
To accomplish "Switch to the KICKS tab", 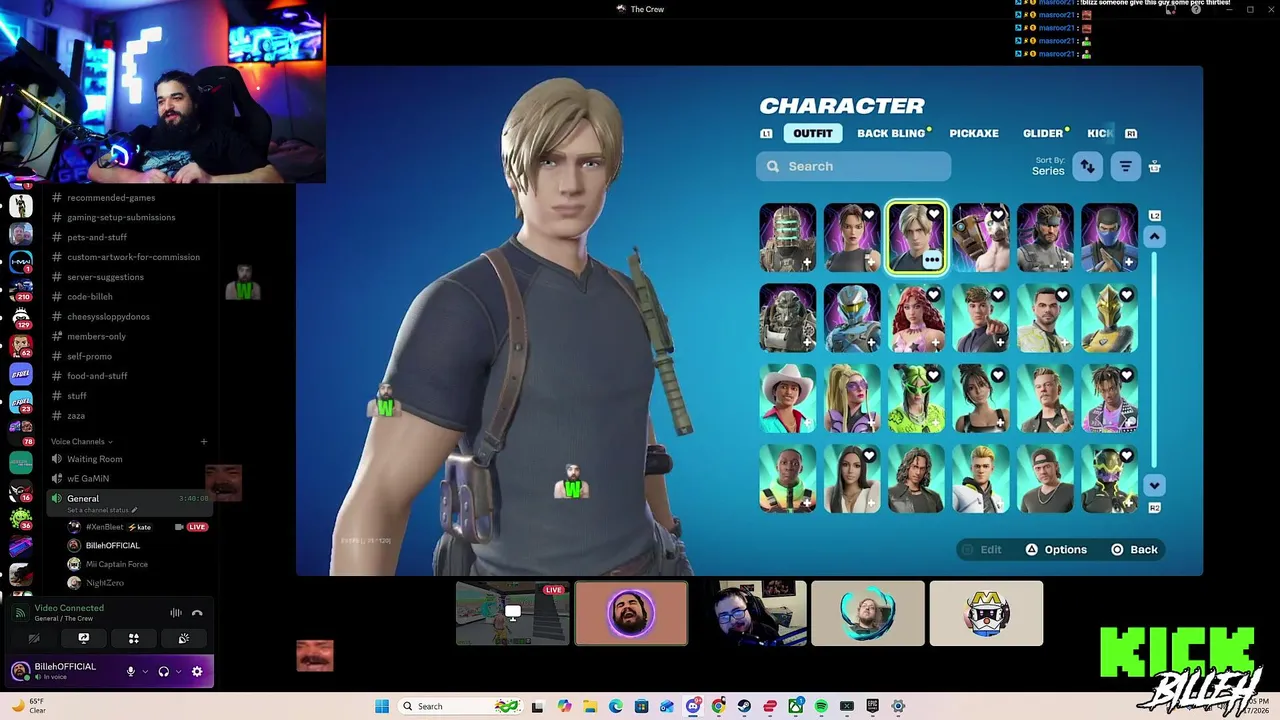I will (1100, 133).
